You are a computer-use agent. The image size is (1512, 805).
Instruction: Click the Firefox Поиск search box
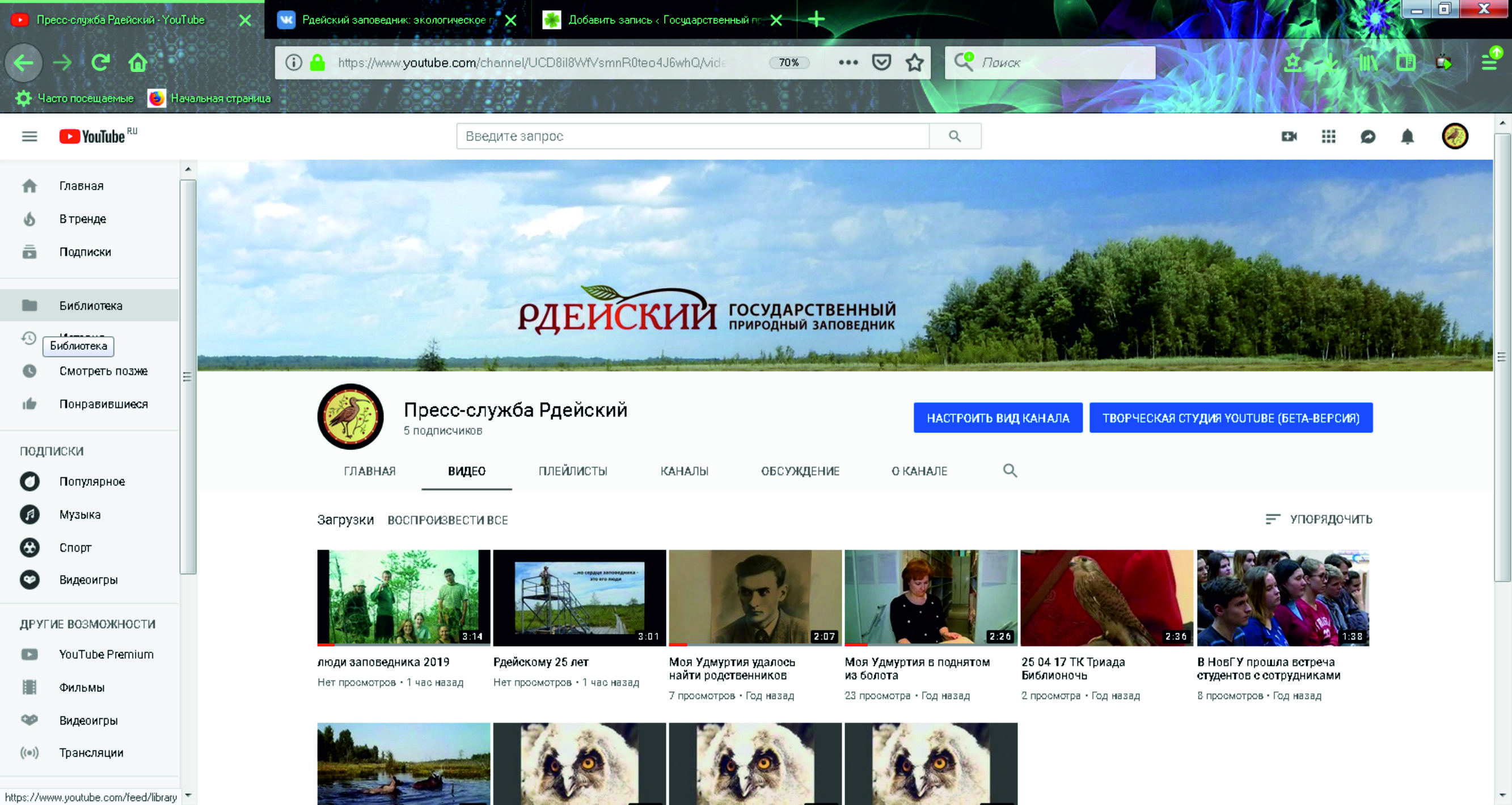(x=1051, y=62)
